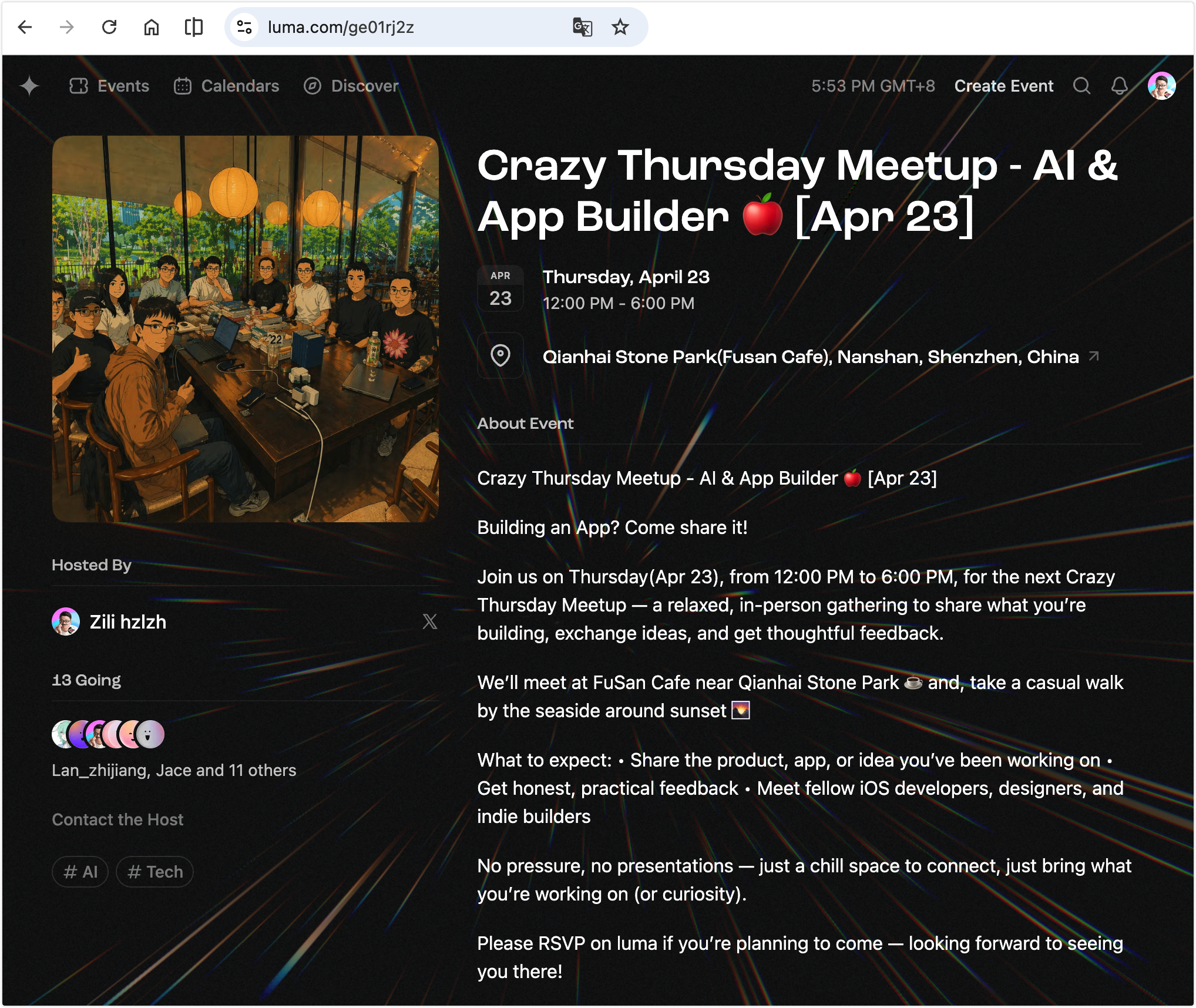Open the notifications bell icon
Viewport: 1196px width, 1008px height.
pos(1119,86)
